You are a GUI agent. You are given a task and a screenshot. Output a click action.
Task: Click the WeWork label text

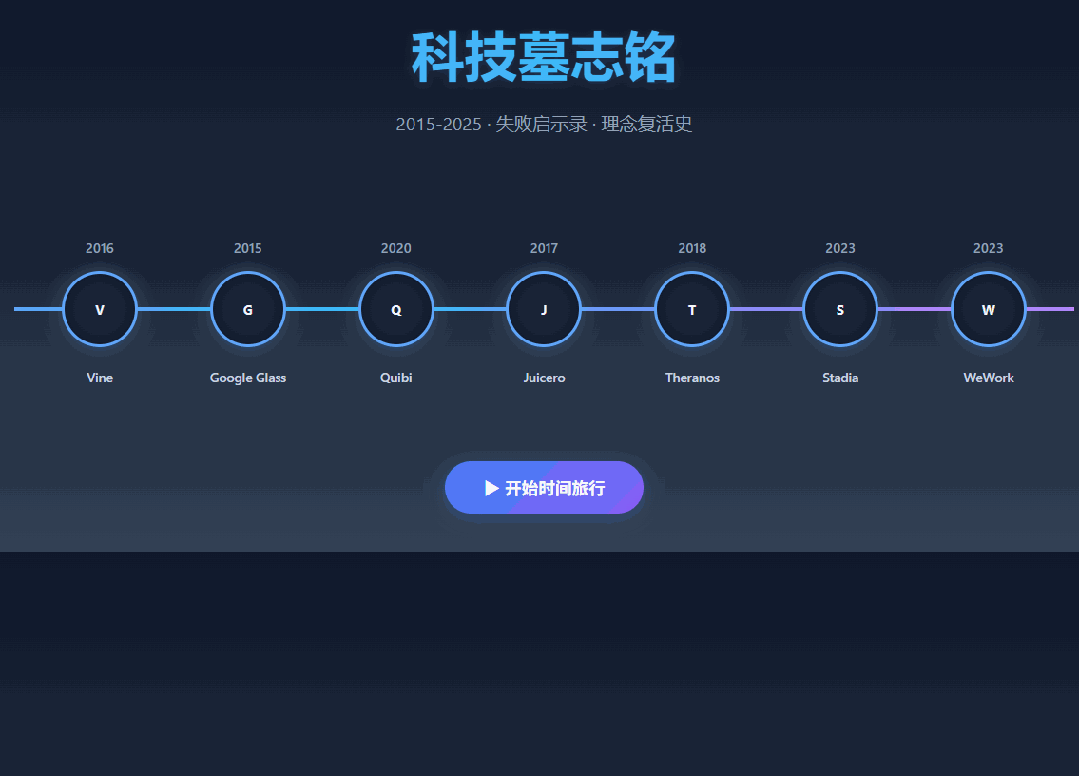[x=989, y=378]
